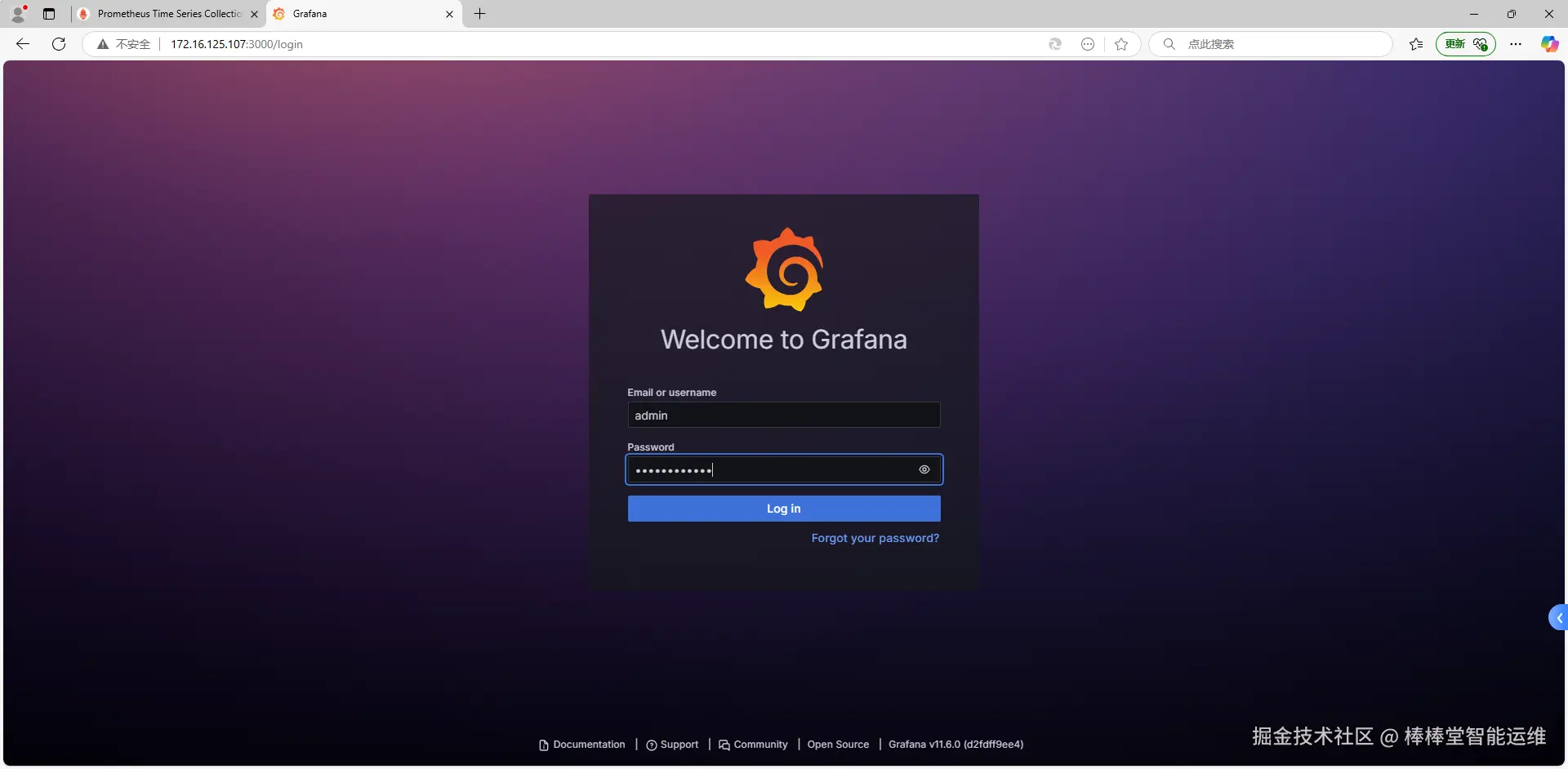1568x769 pixels.
Task: Click the Log in button
Action: coord(784,509)
